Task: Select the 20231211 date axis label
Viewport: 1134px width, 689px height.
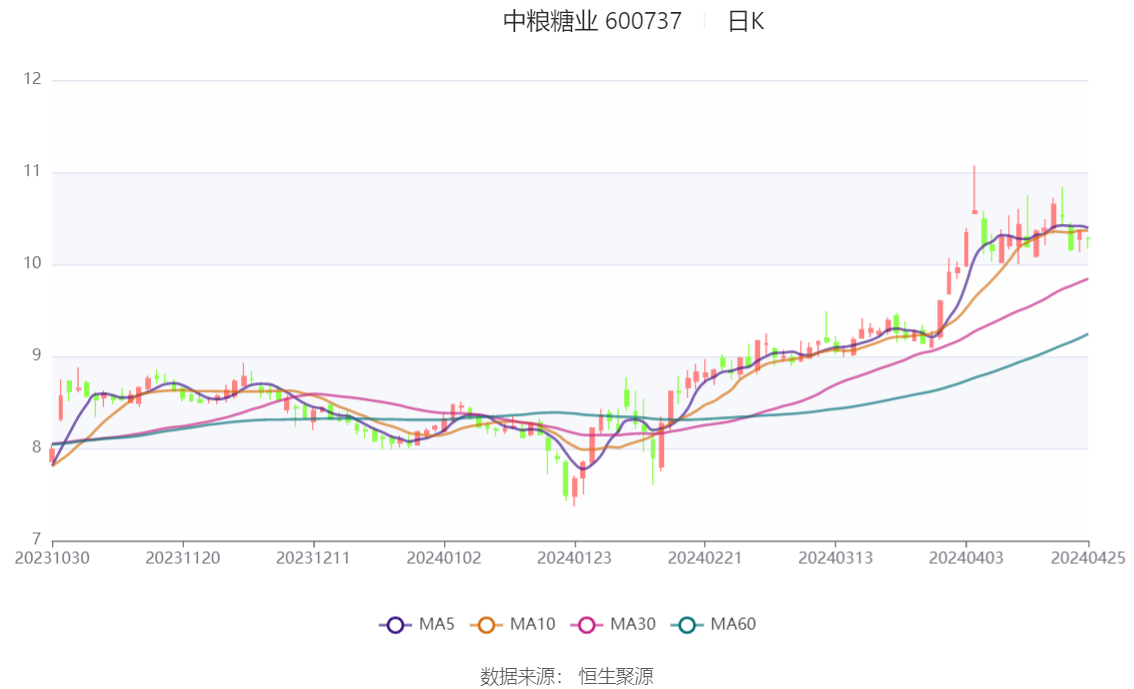Action: 313,558
